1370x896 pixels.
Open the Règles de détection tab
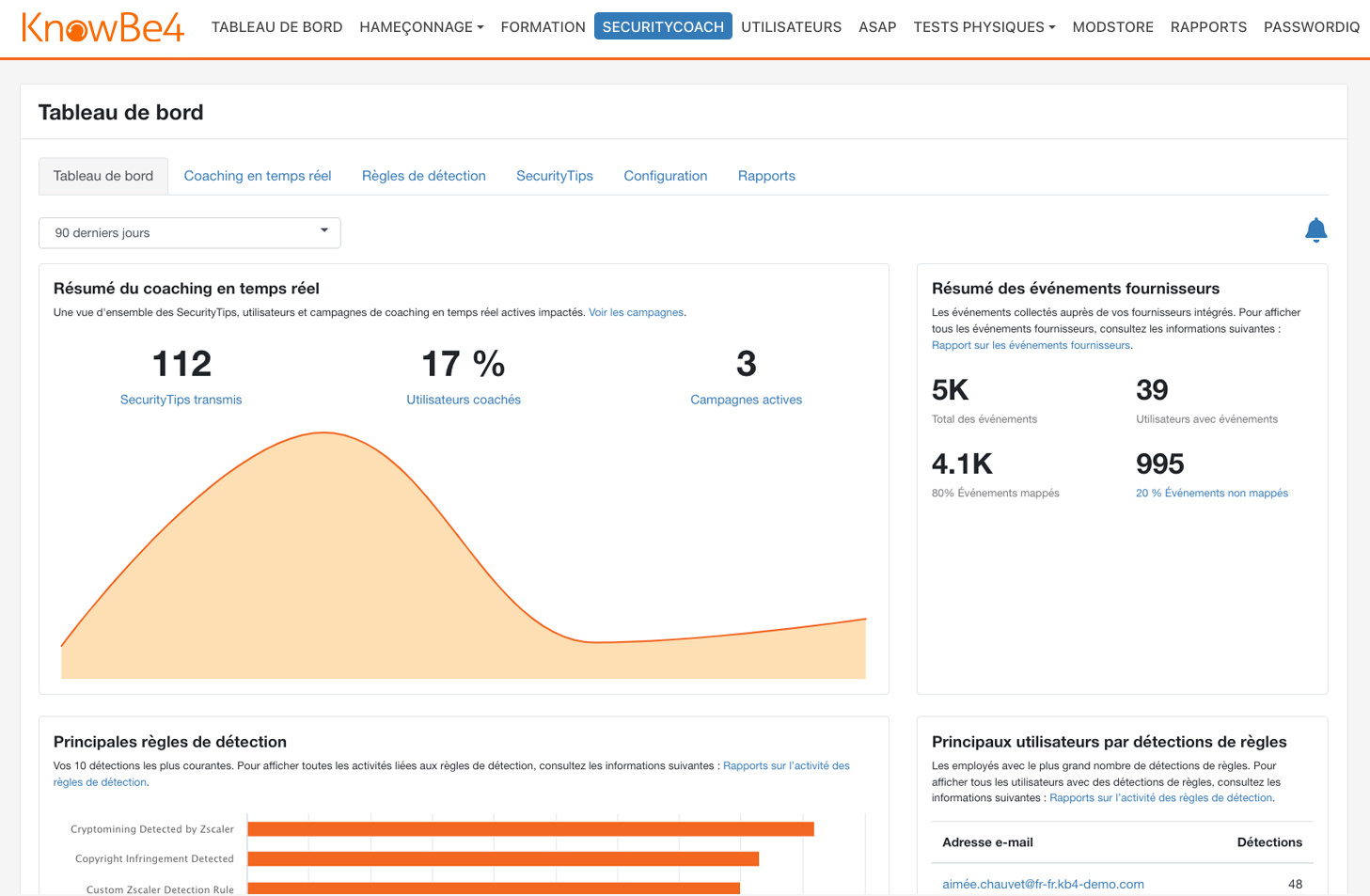click(423, 176)
